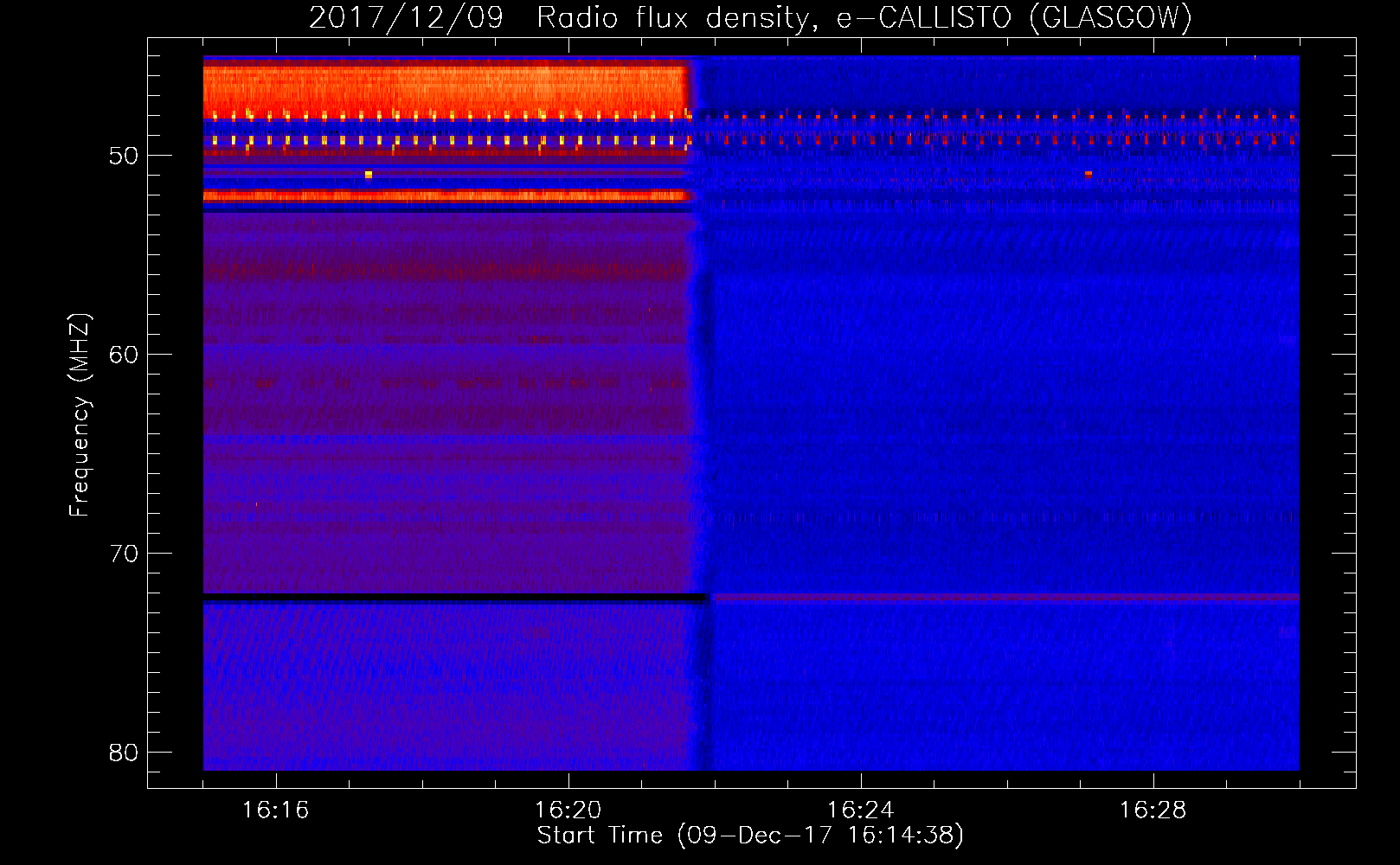
Task: Click the plot title "2017/12/09 Radio flux density, e-CALLISTO (GLASGOW)"
Action: click(x=750, y=17)
